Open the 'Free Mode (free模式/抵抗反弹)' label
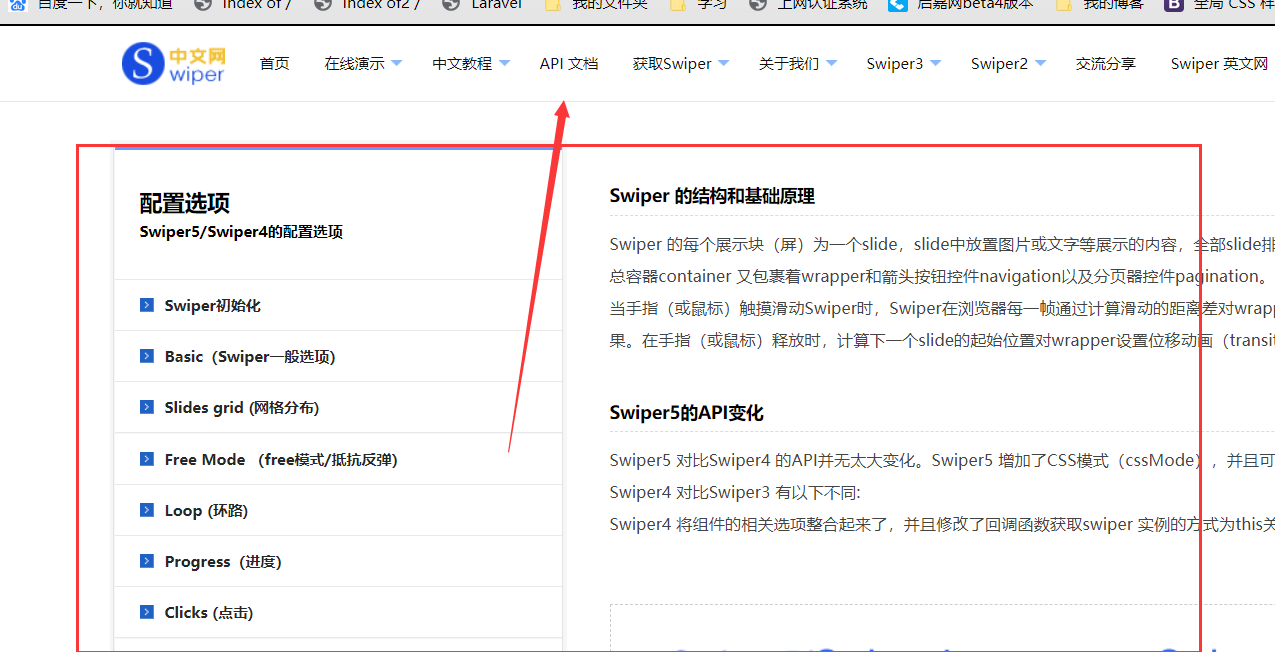Viewport: 1275px width, 652px height. tap(281, 459)
